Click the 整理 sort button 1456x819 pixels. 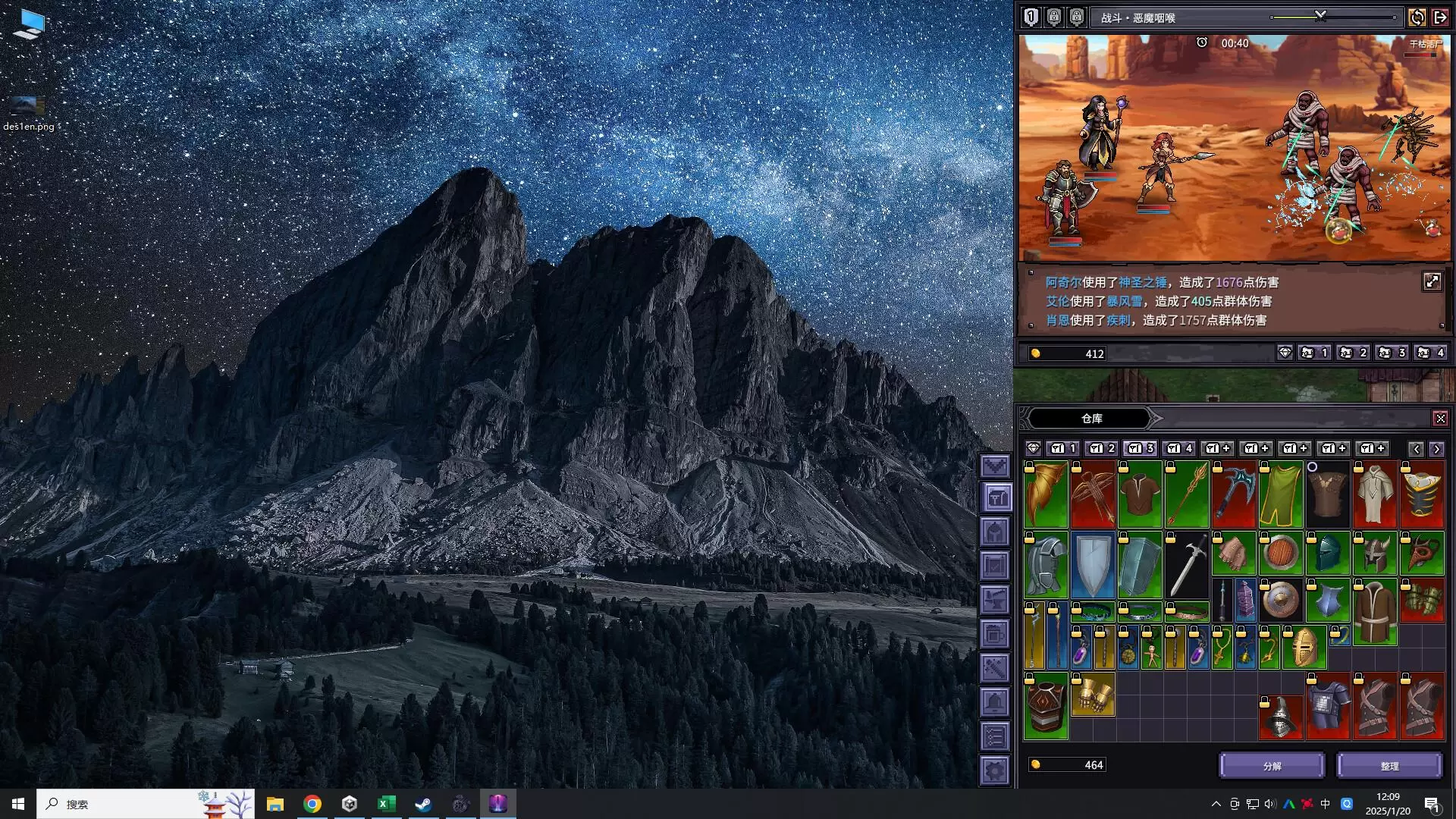[1389, 766]
